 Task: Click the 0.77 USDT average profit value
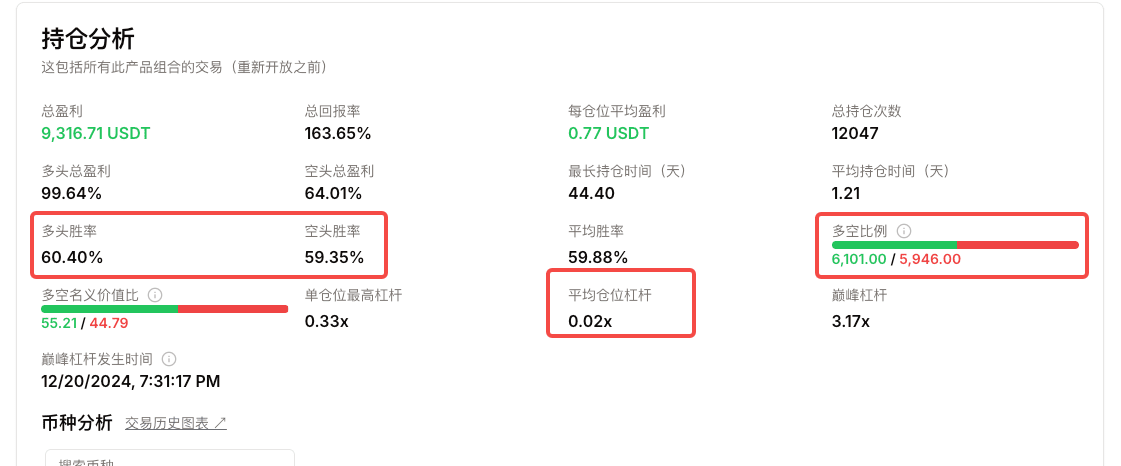(x=608, y=133)
